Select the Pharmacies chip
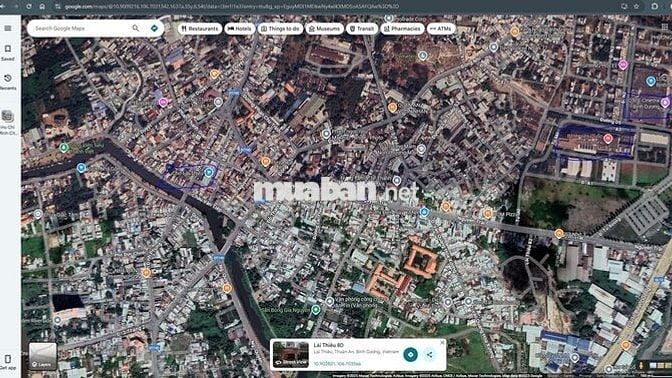Image resolution: width=672 pixels, height=378 pixels. pos(402,29)
